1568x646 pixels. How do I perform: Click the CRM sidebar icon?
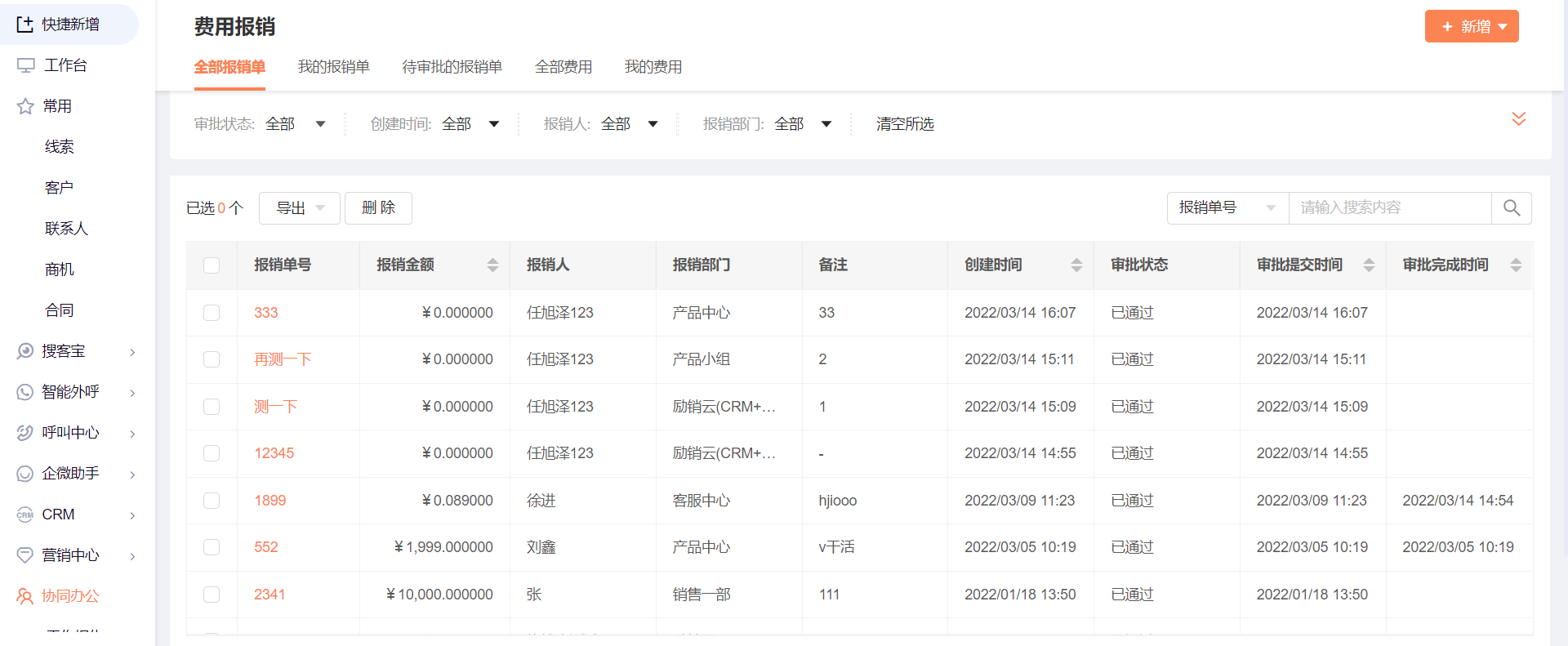click(x=25, y=515)
